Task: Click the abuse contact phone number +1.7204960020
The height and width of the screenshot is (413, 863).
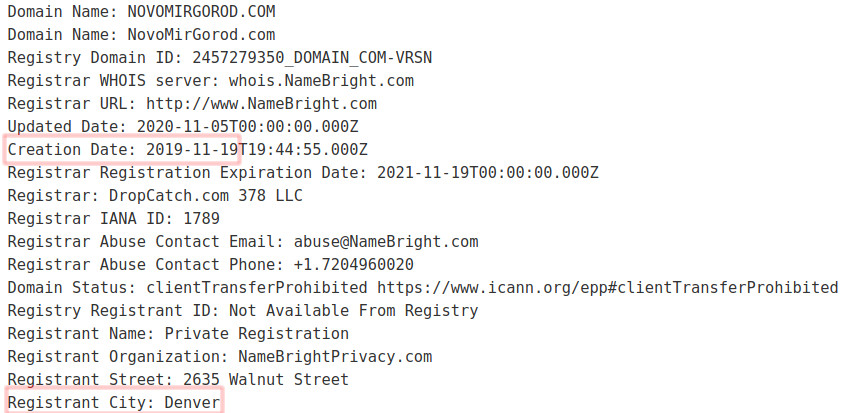Action: [354, 265]
